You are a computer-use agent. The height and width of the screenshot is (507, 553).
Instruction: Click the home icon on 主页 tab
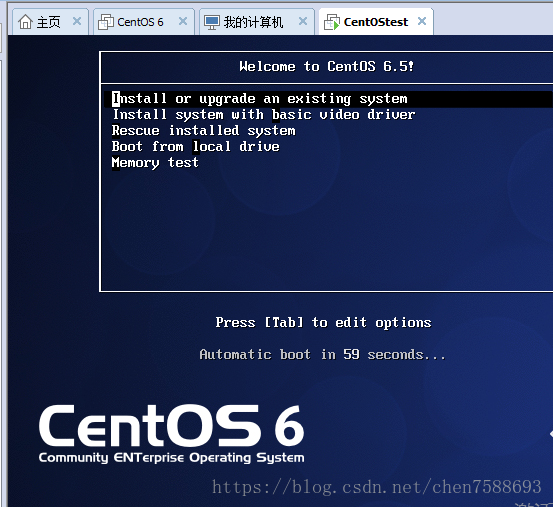tap(25, 22)
